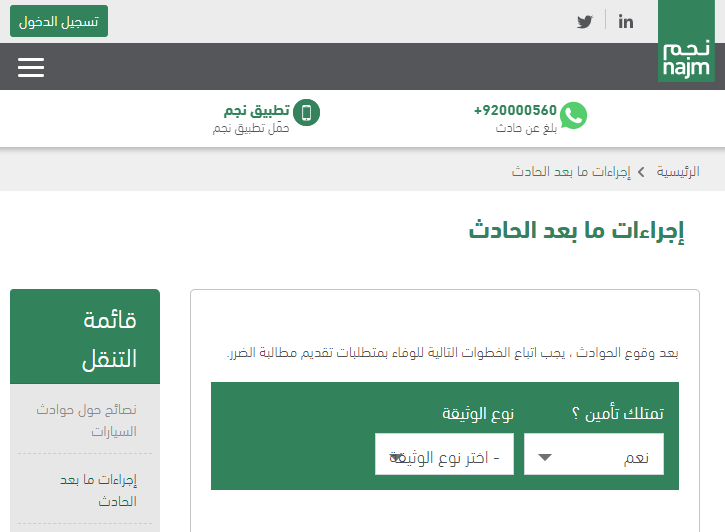Go to الرئيسية in the breadcrumb

678,171
